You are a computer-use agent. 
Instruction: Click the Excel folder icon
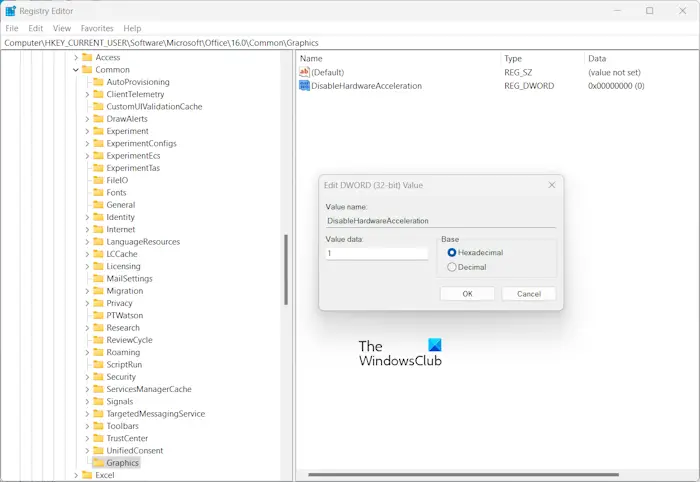click(x=88, y=475)
